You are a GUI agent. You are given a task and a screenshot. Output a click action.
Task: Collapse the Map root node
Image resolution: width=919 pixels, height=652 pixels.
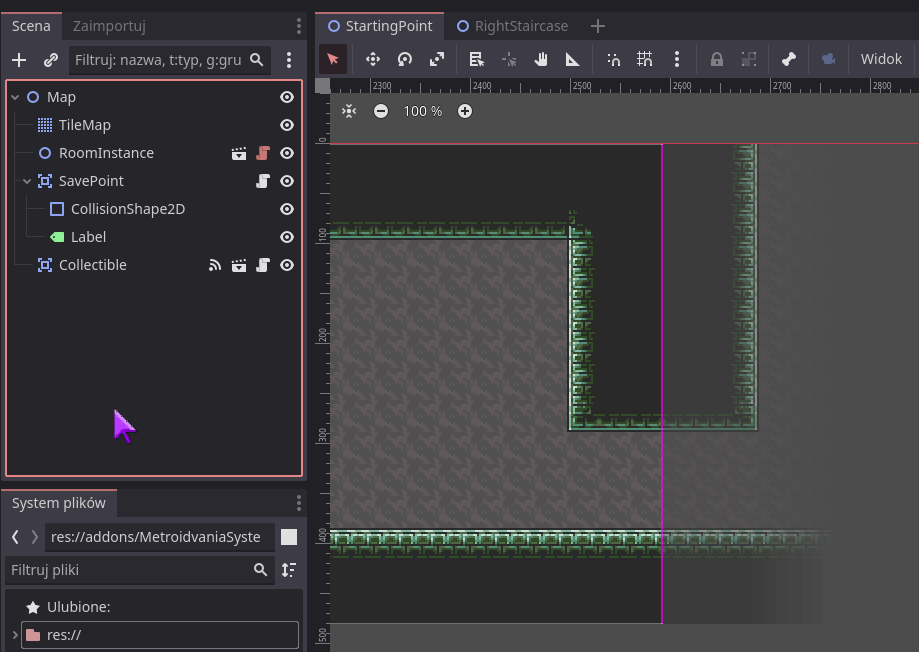click(15, 97)
